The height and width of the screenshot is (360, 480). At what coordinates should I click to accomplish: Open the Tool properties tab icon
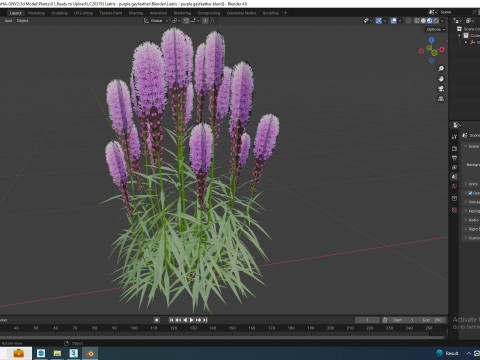click(x=454, y=137)
